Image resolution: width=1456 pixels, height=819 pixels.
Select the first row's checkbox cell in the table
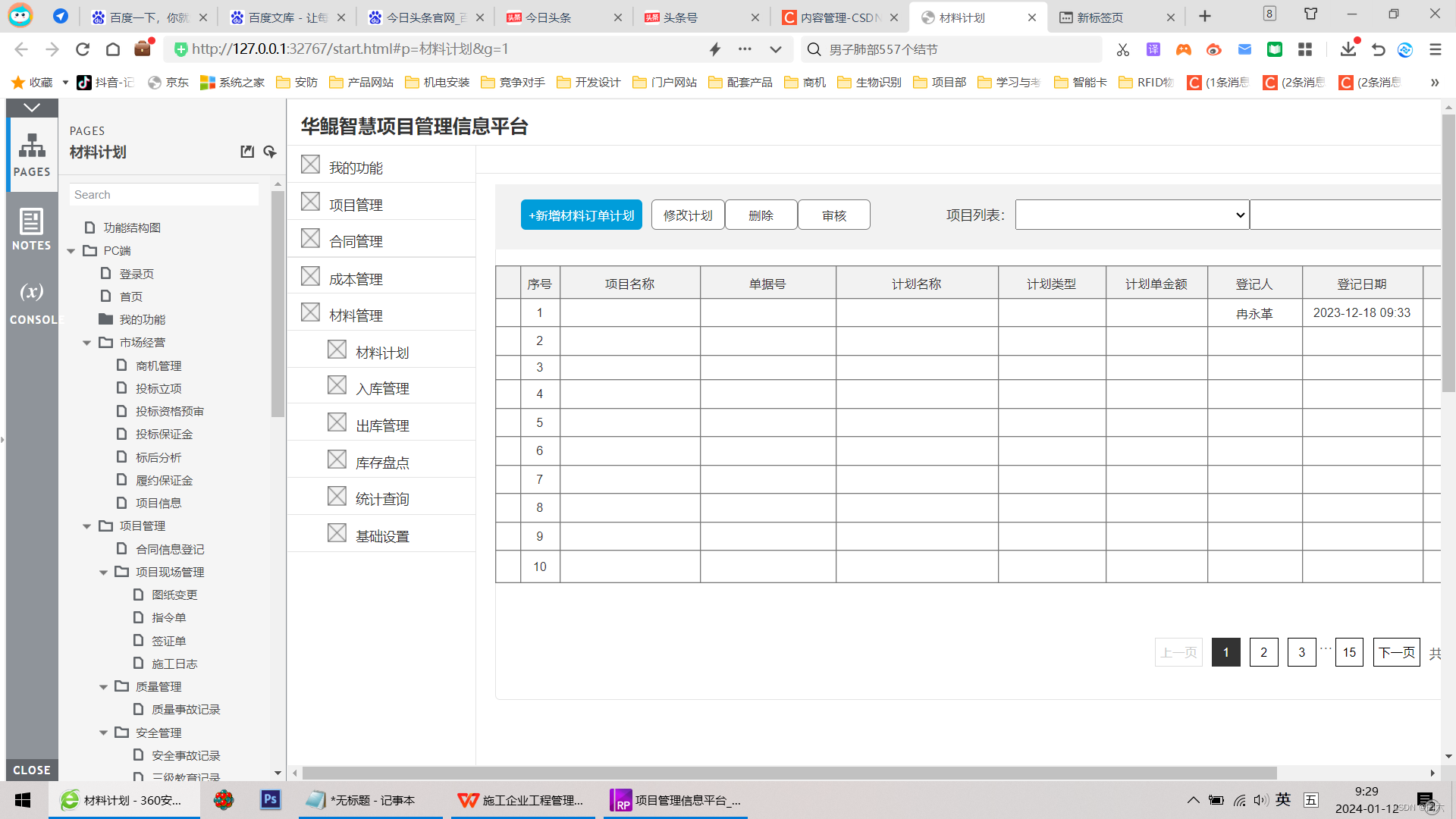coord(508,312)
